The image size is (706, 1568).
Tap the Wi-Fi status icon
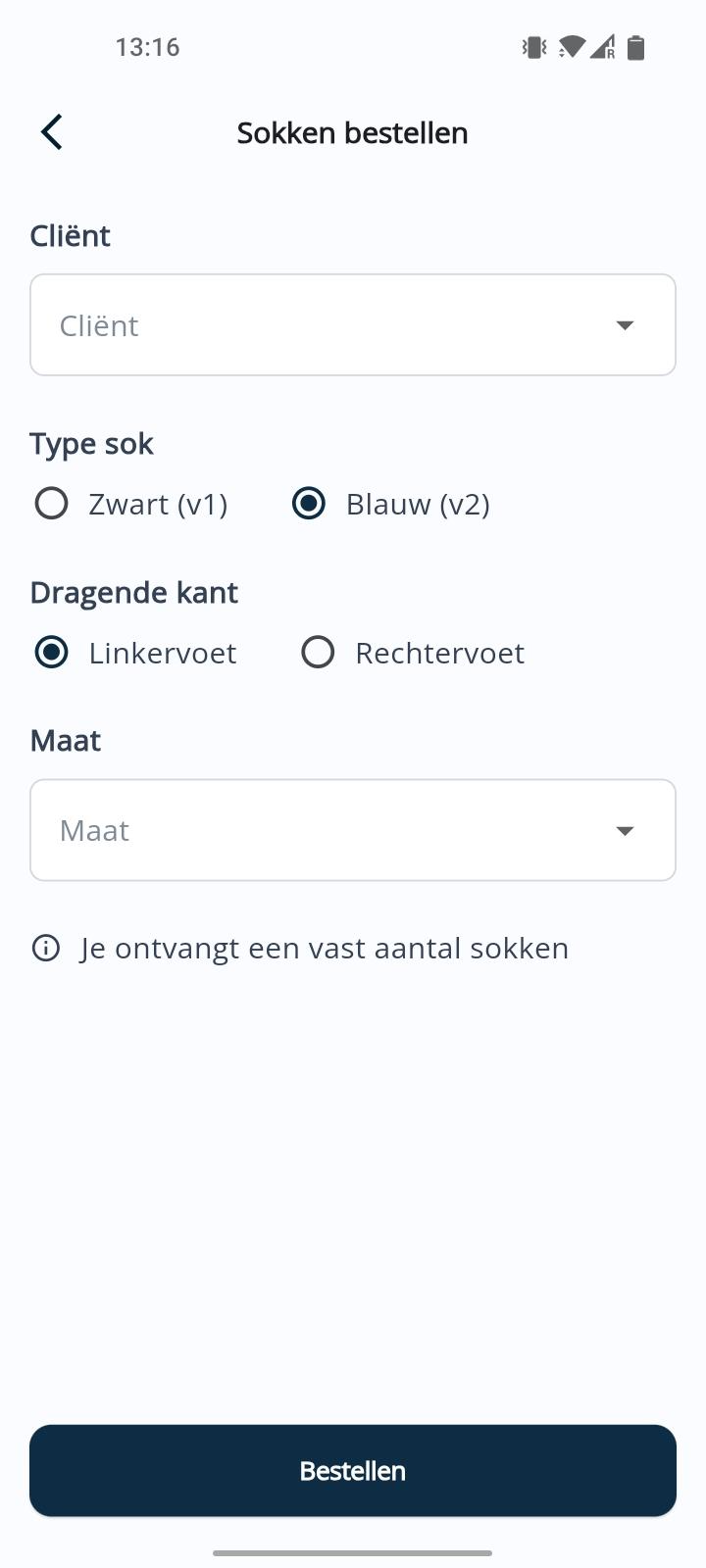[571, 47]
